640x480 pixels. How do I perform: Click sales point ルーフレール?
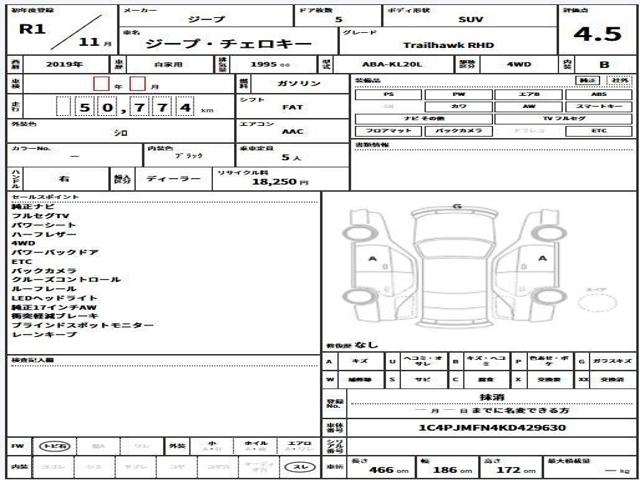pyautogui.click(x=44, y=289)
